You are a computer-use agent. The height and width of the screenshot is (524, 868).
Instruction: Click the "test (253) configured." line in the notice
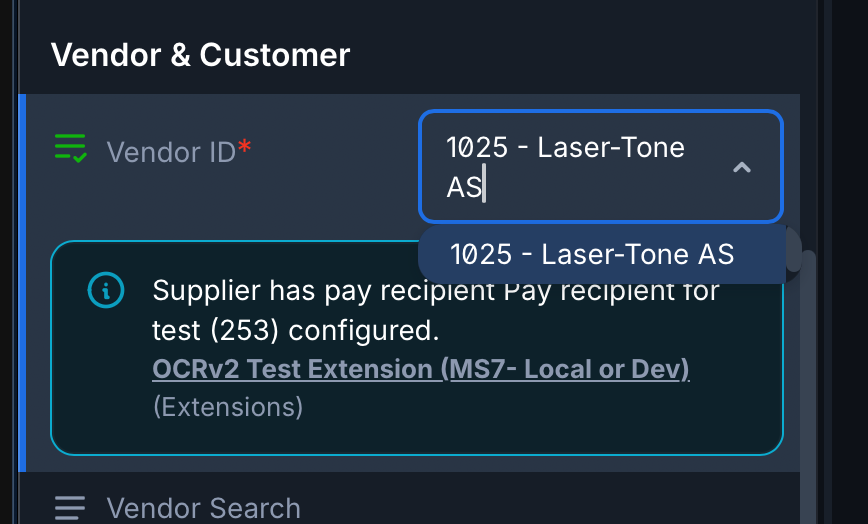point(296,329)
